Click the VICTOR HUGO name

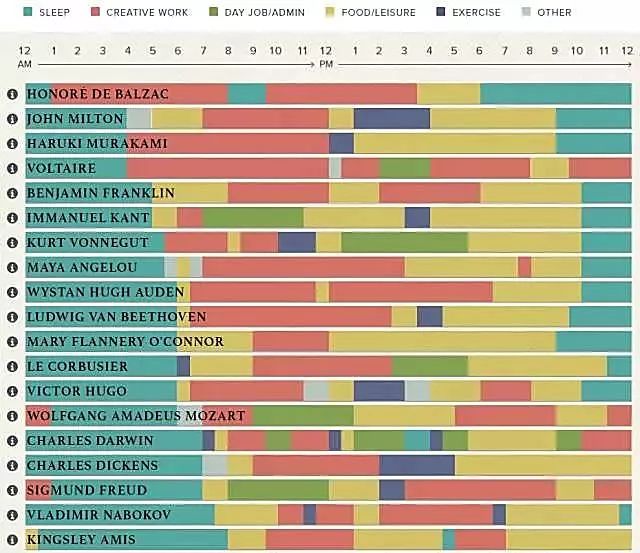[x=77, y=391]
